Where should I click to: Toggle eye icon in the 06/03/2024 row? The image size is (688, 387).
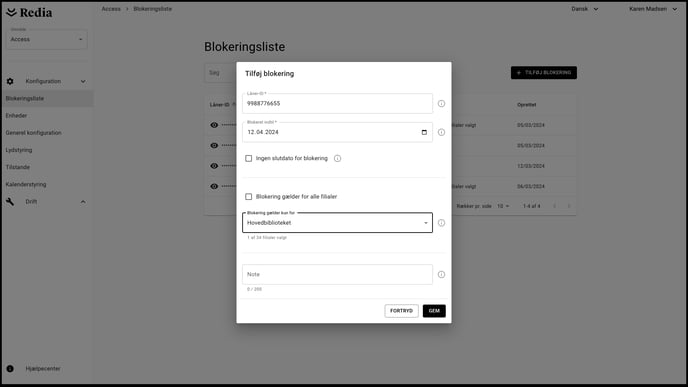click(214, 186)
